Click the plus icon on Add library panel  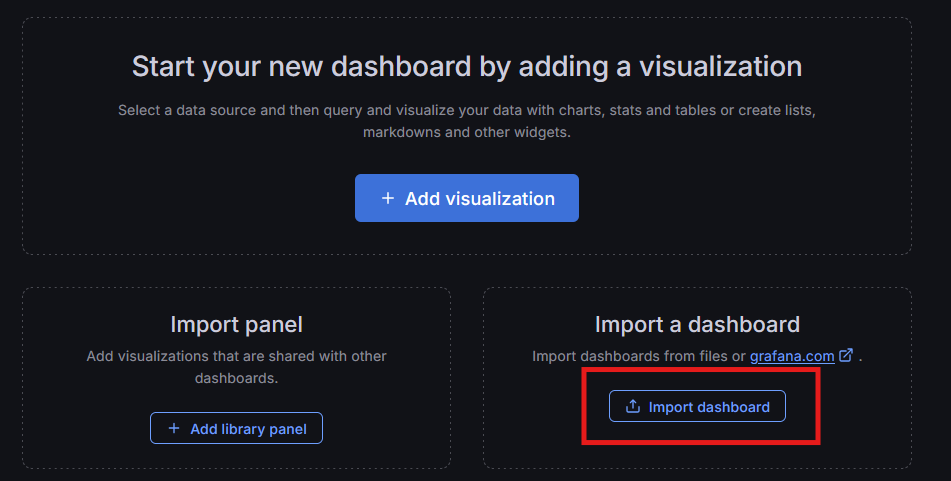tap(174, 429)
